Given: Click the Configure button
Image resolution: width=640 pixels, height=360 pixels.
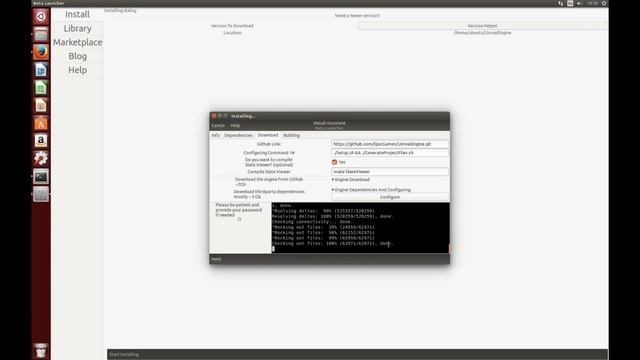Looking at the screenshot, I should click(390, 197).
